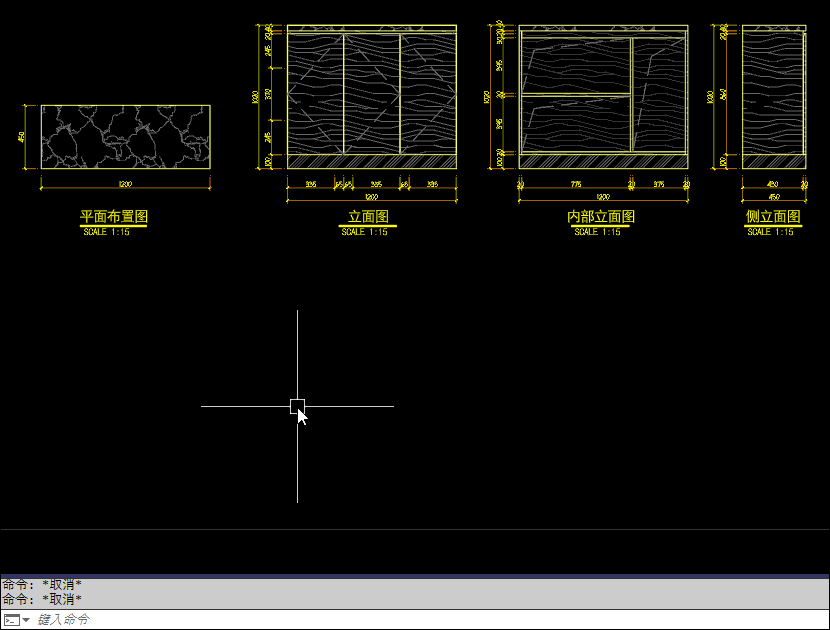Pick the SCALE 1:15 text under 内部立面图
Screen dimensions: 830x630
pos(597,232)
